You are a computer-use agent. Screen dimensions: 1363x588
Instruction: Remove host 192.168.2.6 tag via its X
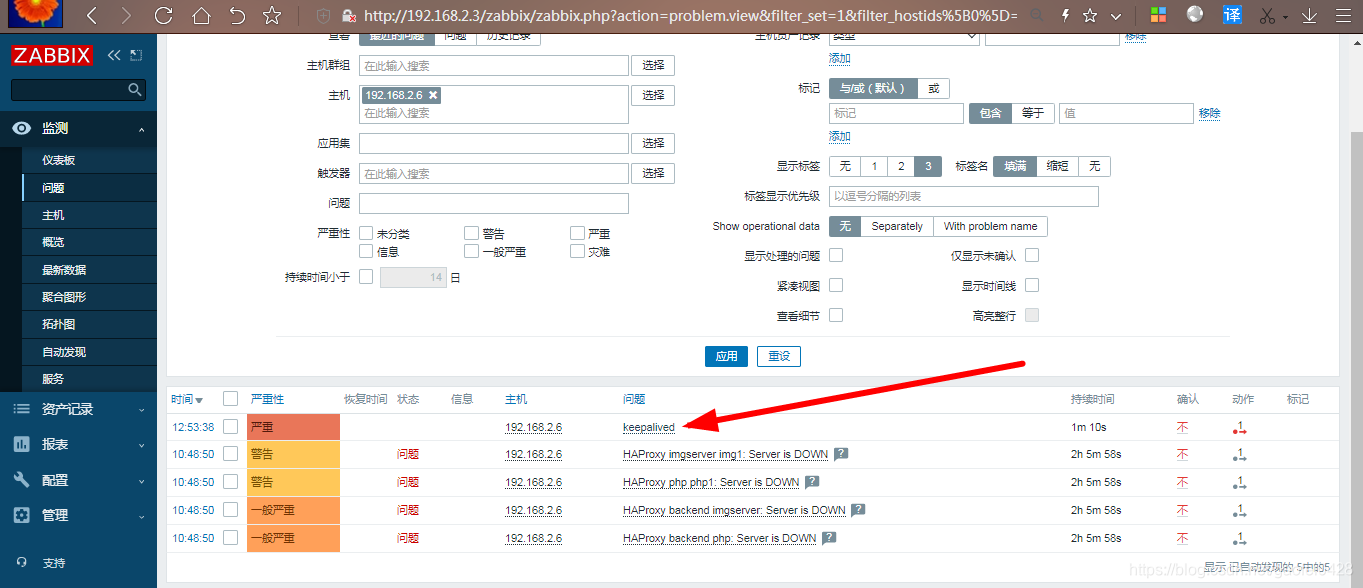(x=433, y=95)
